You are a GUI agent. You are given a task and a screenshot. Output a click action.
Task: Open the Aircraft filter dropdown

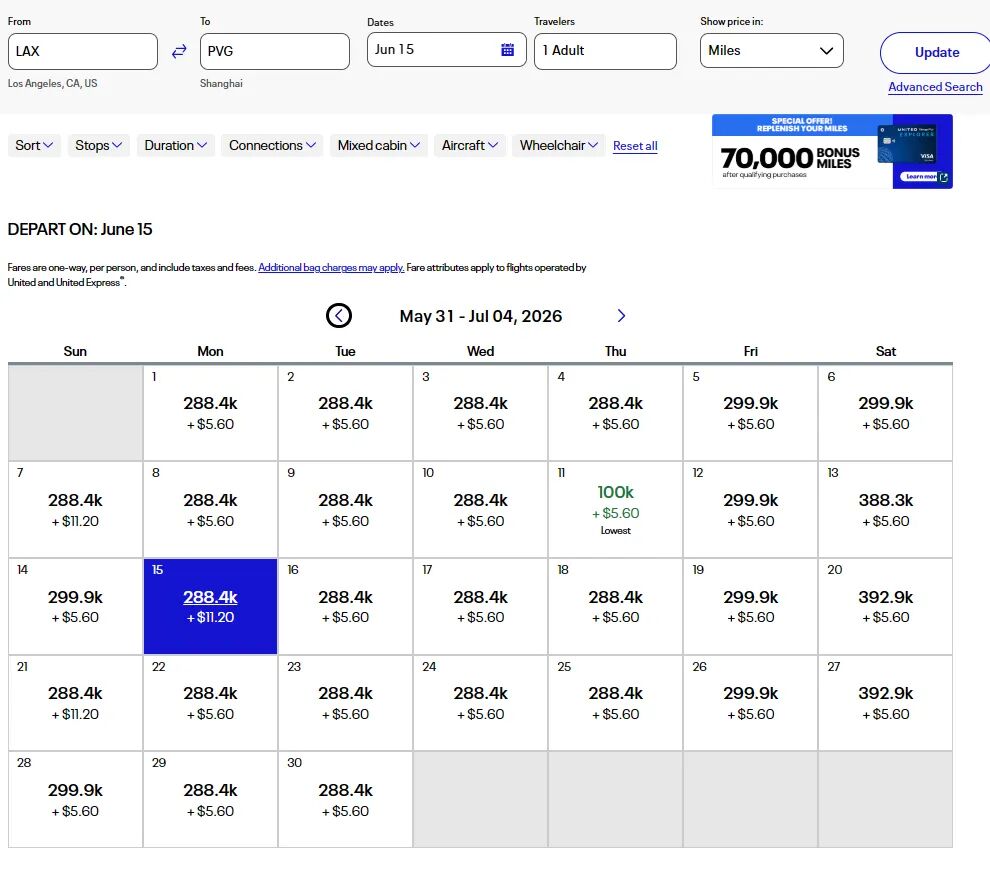coord(470,146)
